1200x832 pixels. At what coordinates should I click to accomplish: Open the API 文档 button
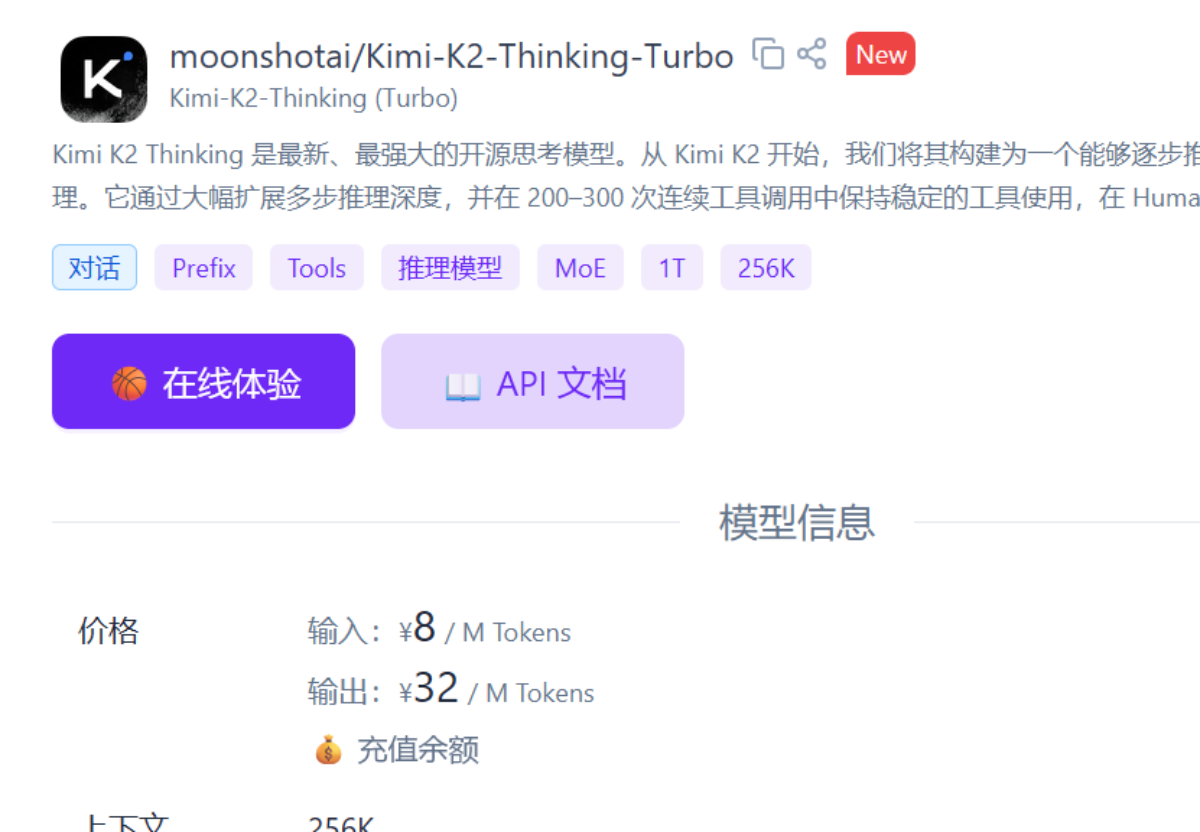tap(533, 382)
